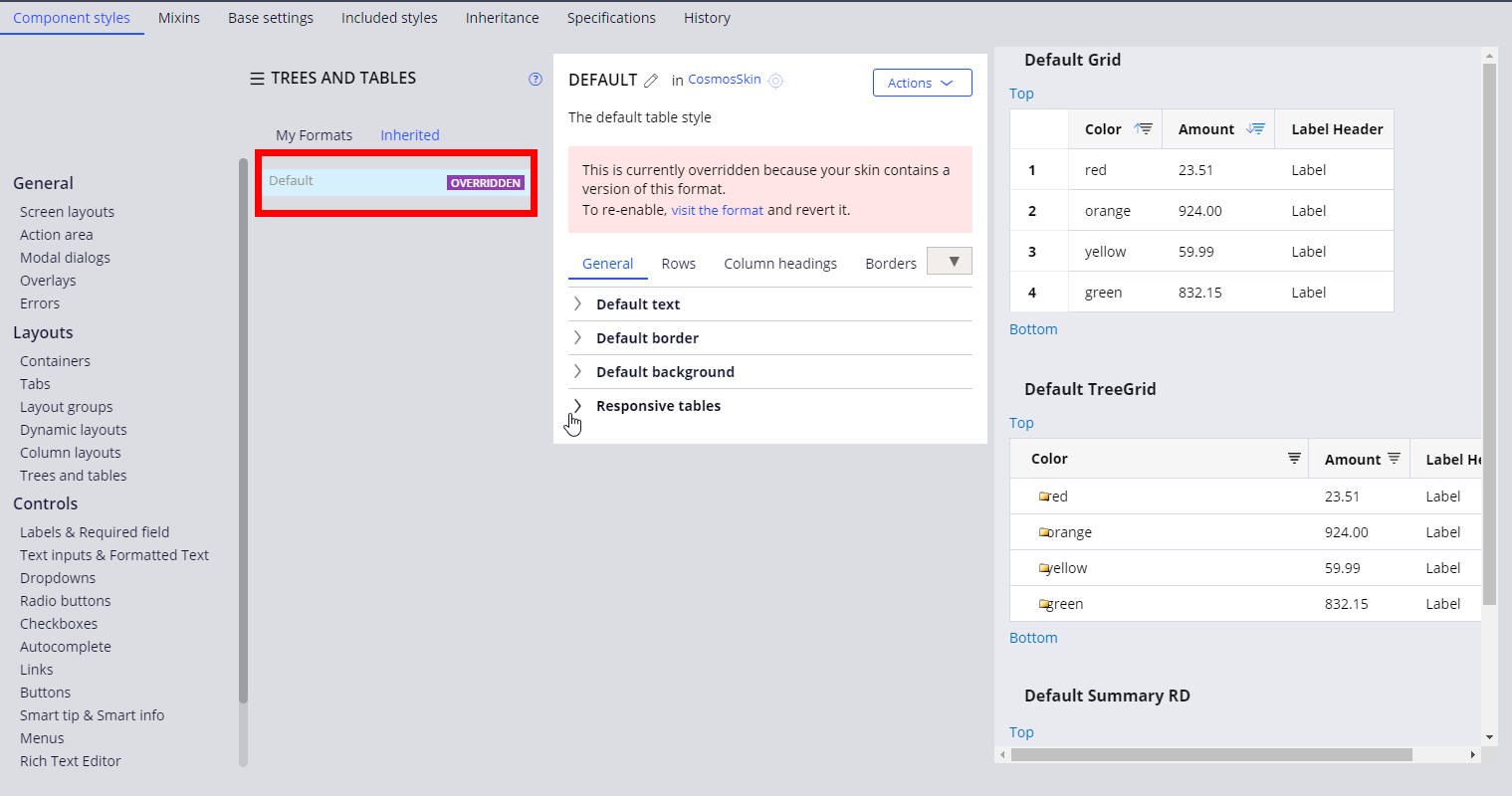This screenshot has height=796, width=1512.
Task: Open the Trees and Tables hamburger menu icon
Action: pos(257,79)
